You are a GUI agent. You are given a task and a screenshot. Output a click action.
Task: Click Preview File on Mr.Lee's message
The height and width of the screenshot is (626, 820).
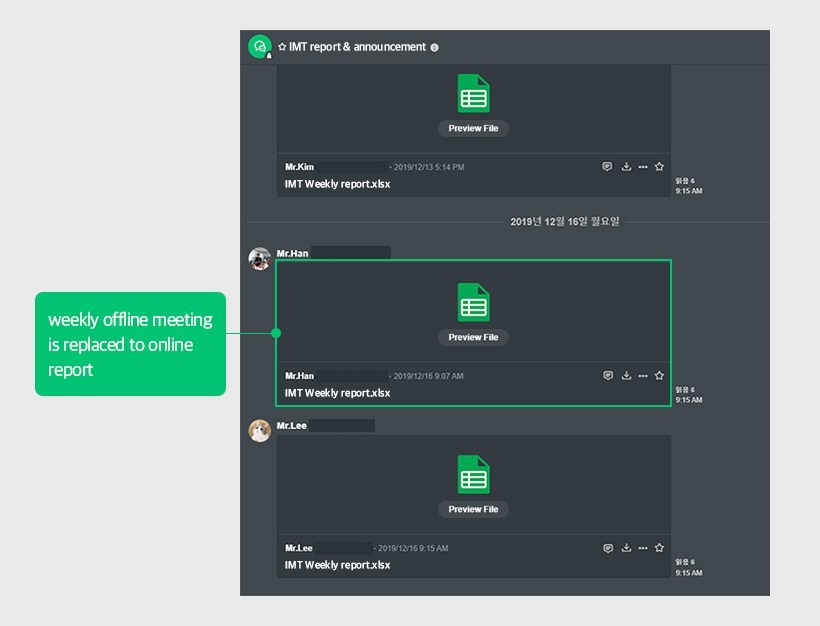(473, 509)
